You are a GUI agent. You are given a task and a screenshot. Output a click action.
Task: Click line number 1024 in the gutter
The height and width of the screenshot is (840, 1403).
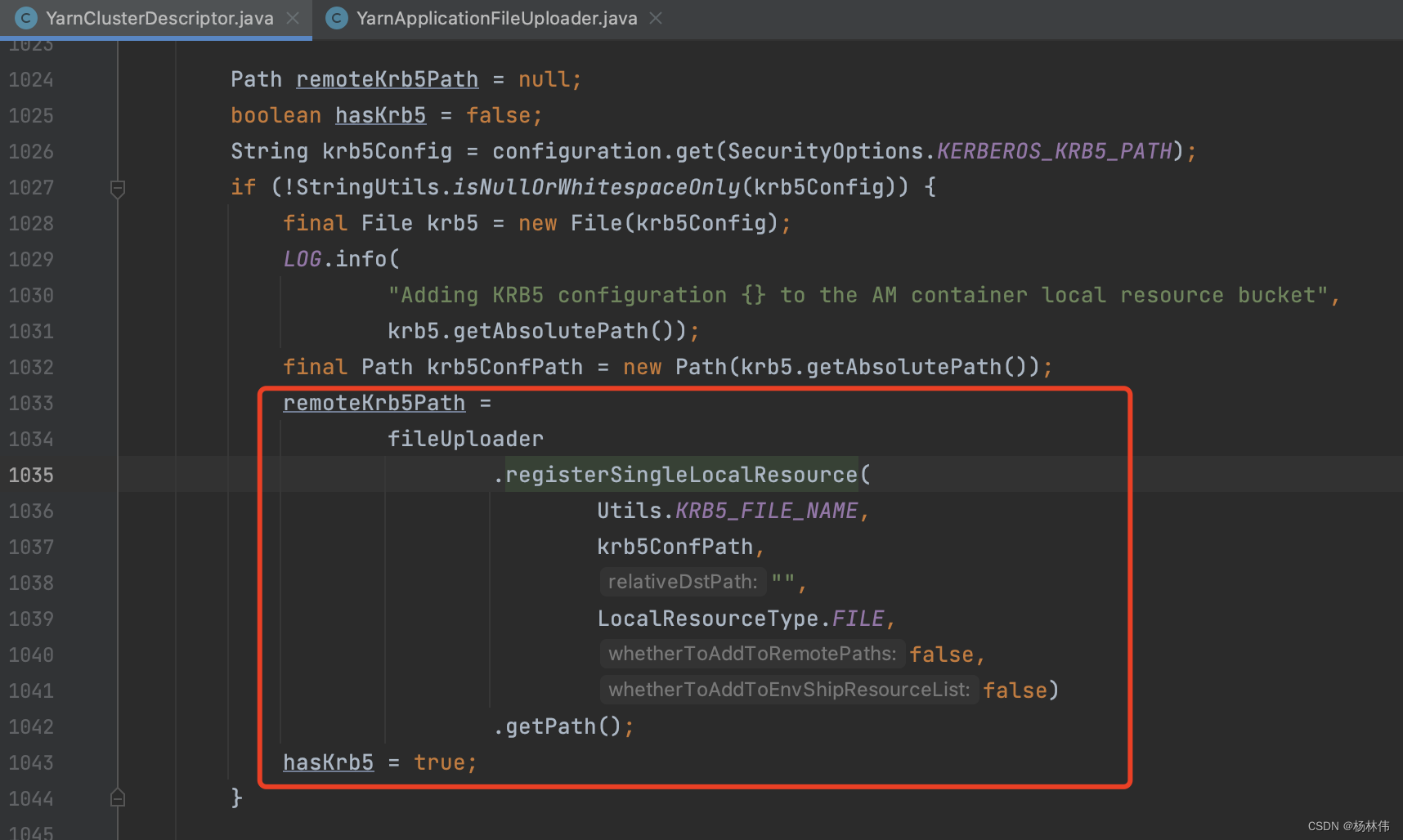(x=31, y=79)
